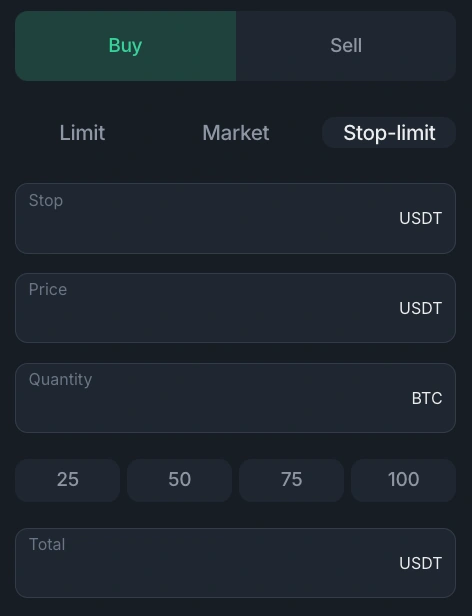Set quantity to 50 percent

(x=180, y=480)
